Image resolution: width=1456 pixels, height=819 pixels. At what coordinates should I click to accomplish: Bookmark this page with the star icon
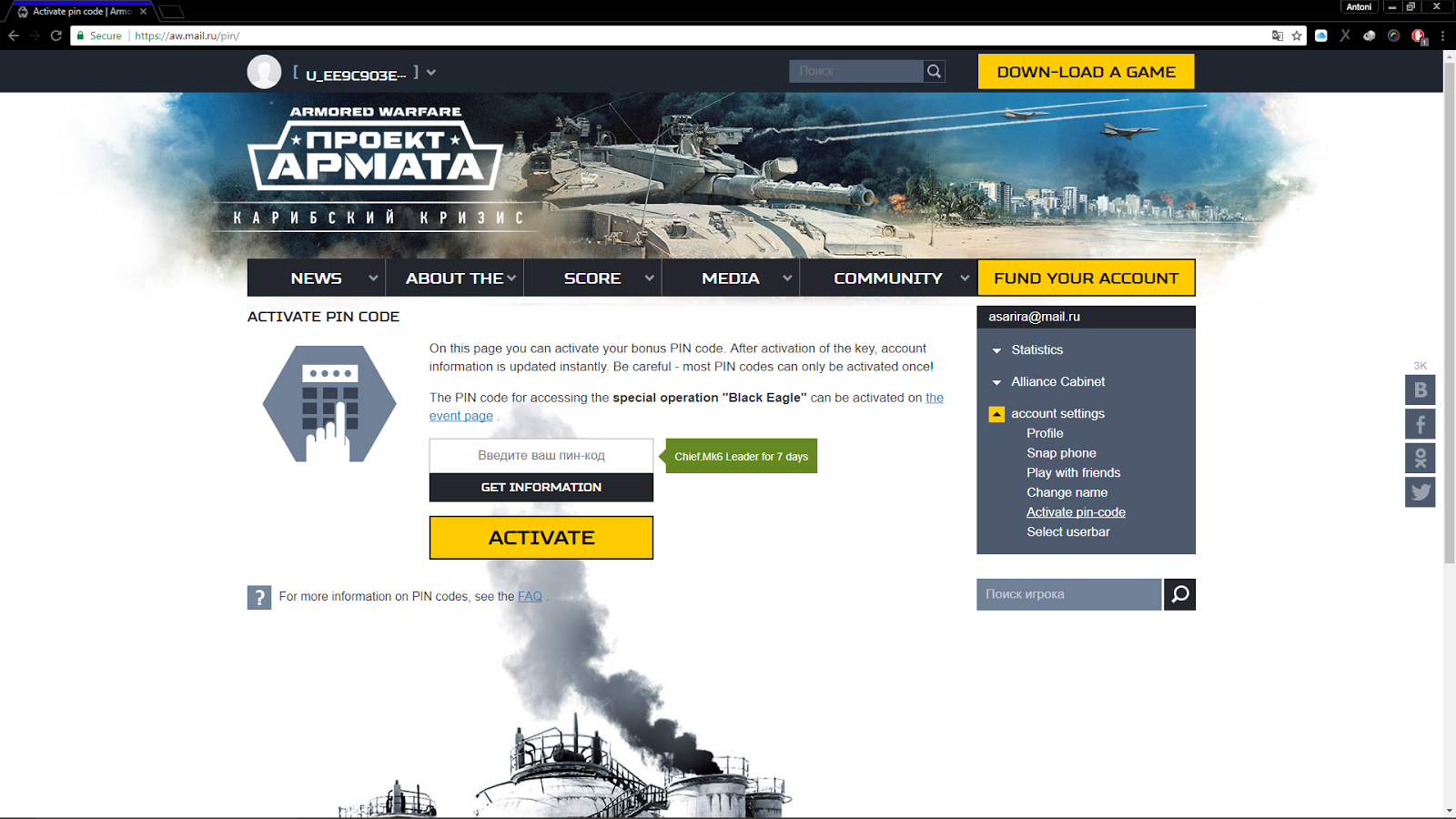pyautogui.click(x=1297, y=35)
